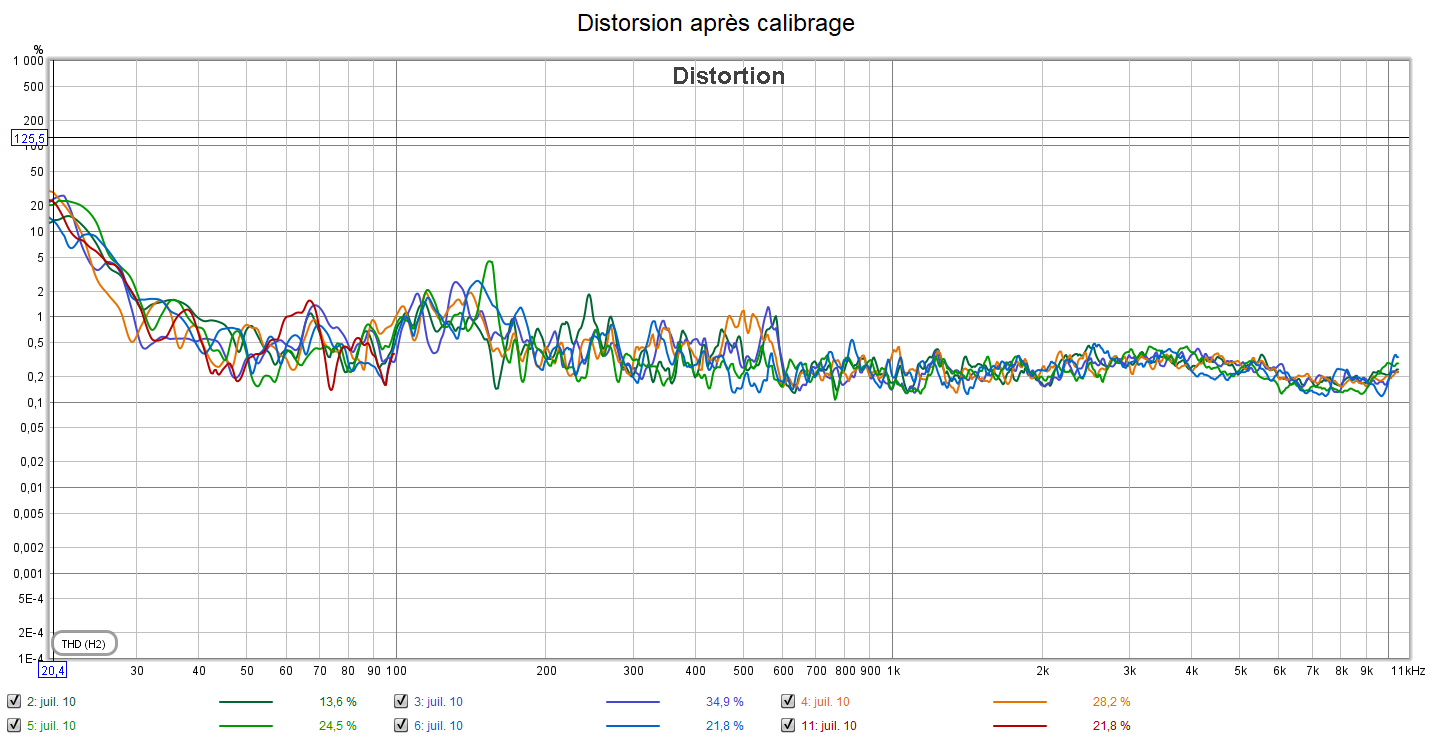Click the 20,4 frequency cursor value box
1433x740 pixels.
coord(53,670)
